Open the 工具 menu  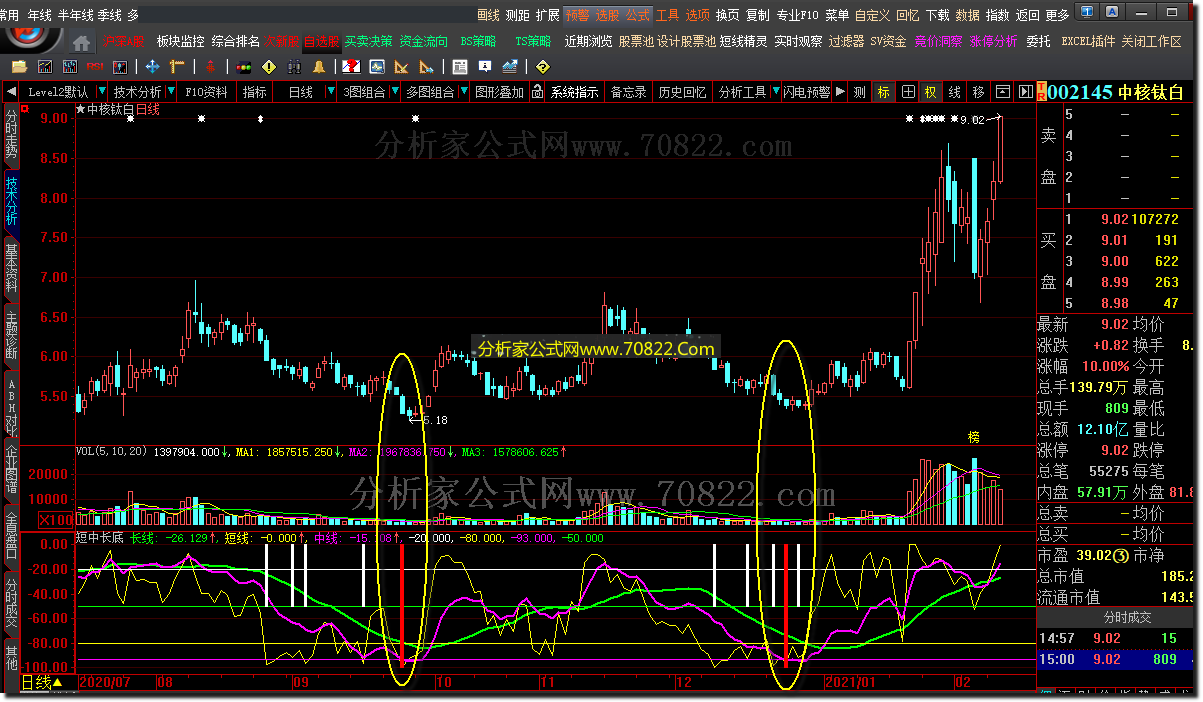click(x=667, y=15)
